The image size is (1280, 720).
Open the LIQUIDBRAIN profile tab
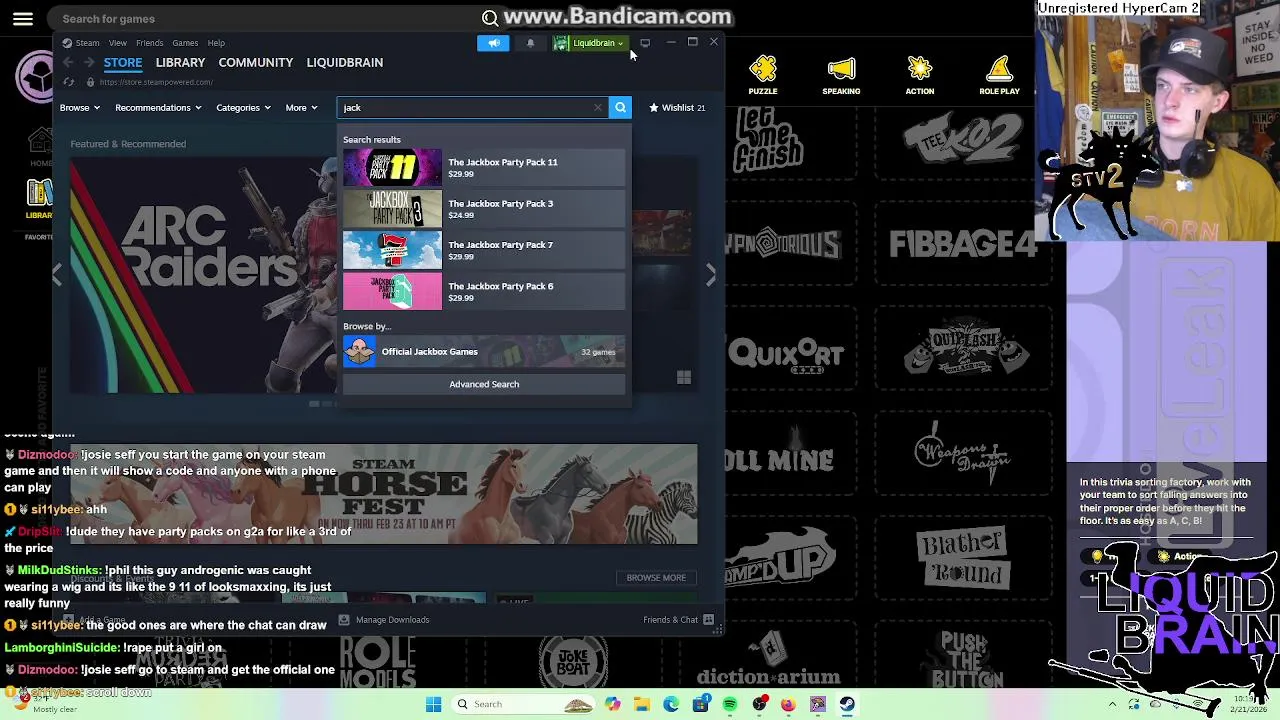tap(344, 62)
